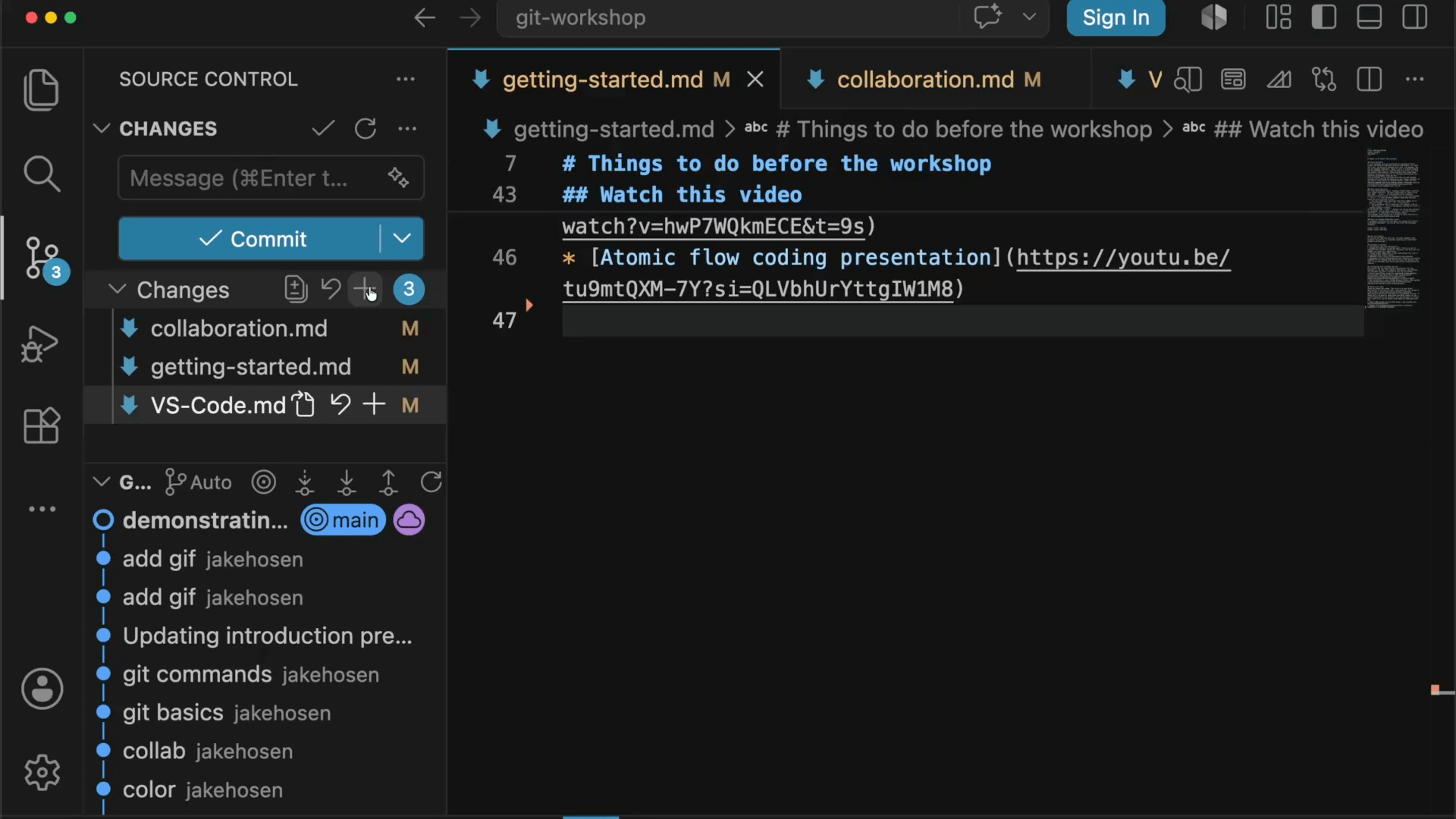The width and height of the screenshot is (1456, 819).
Task: Open Changes section more actions ellipsis
Action: point(407,128)
